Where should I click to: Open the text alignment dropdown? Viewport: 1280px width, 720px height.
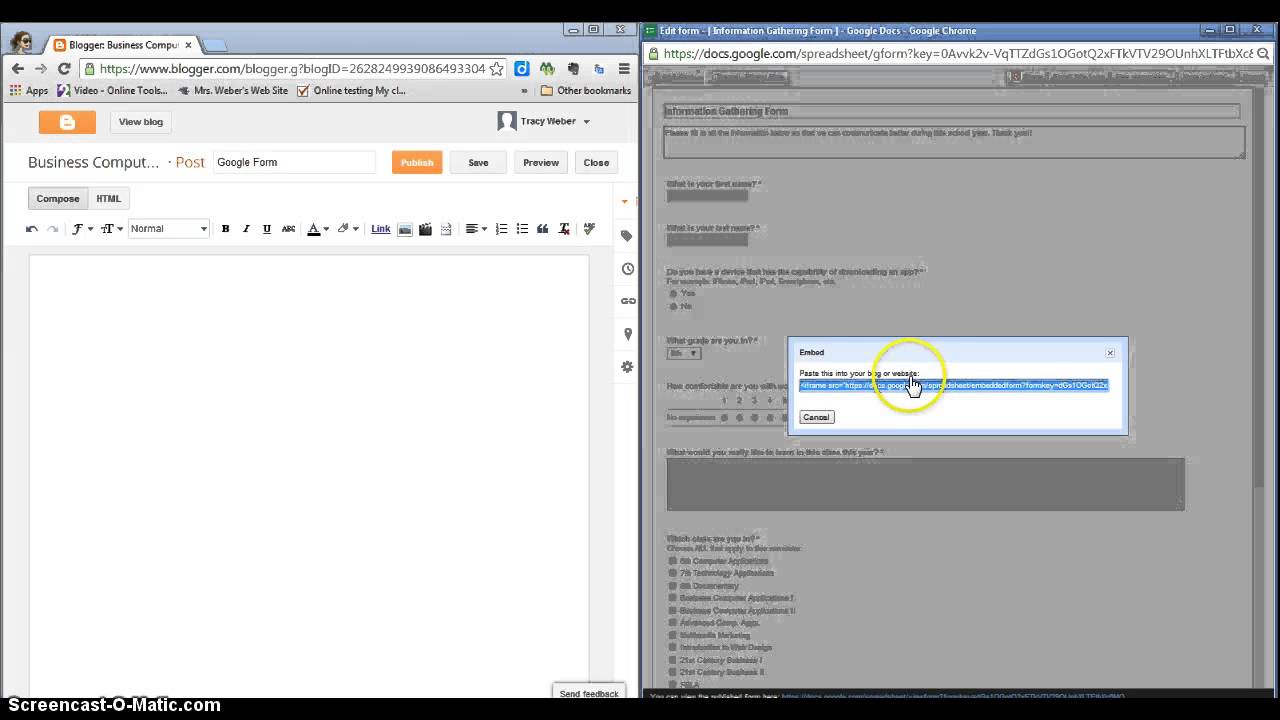click(x=476, y=229)
